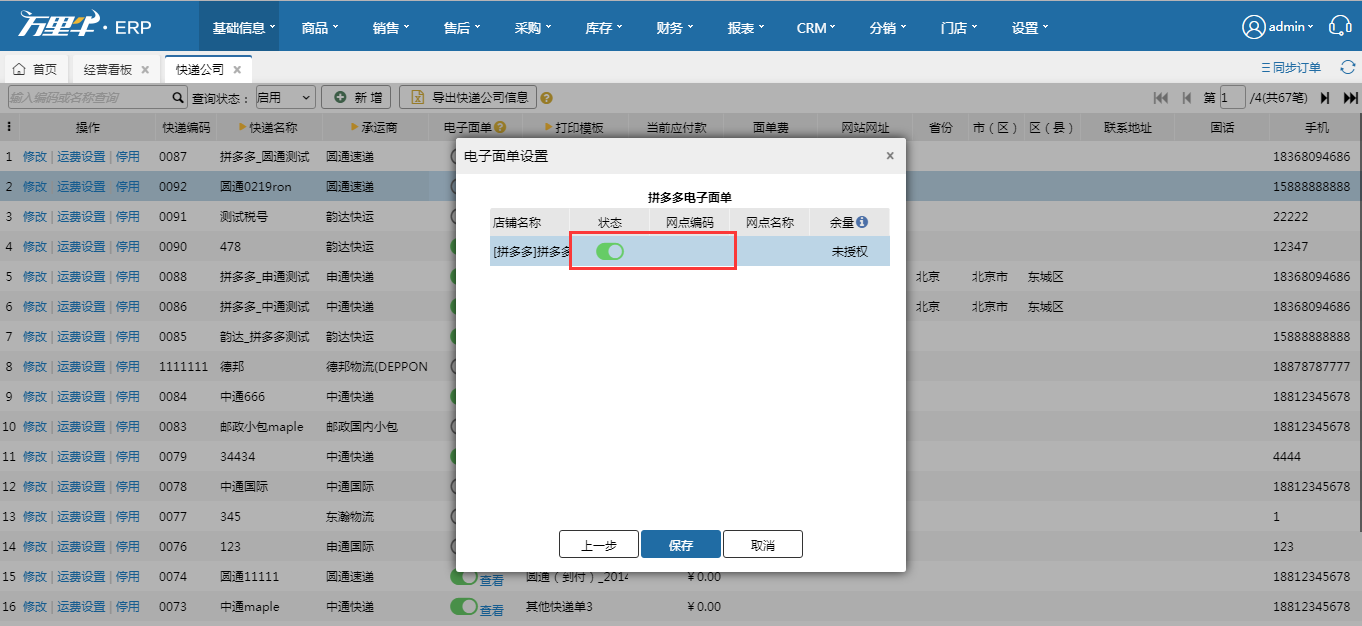1362x626 pixels.
Task: Sort by 快递名称 column
Action: 268,128
